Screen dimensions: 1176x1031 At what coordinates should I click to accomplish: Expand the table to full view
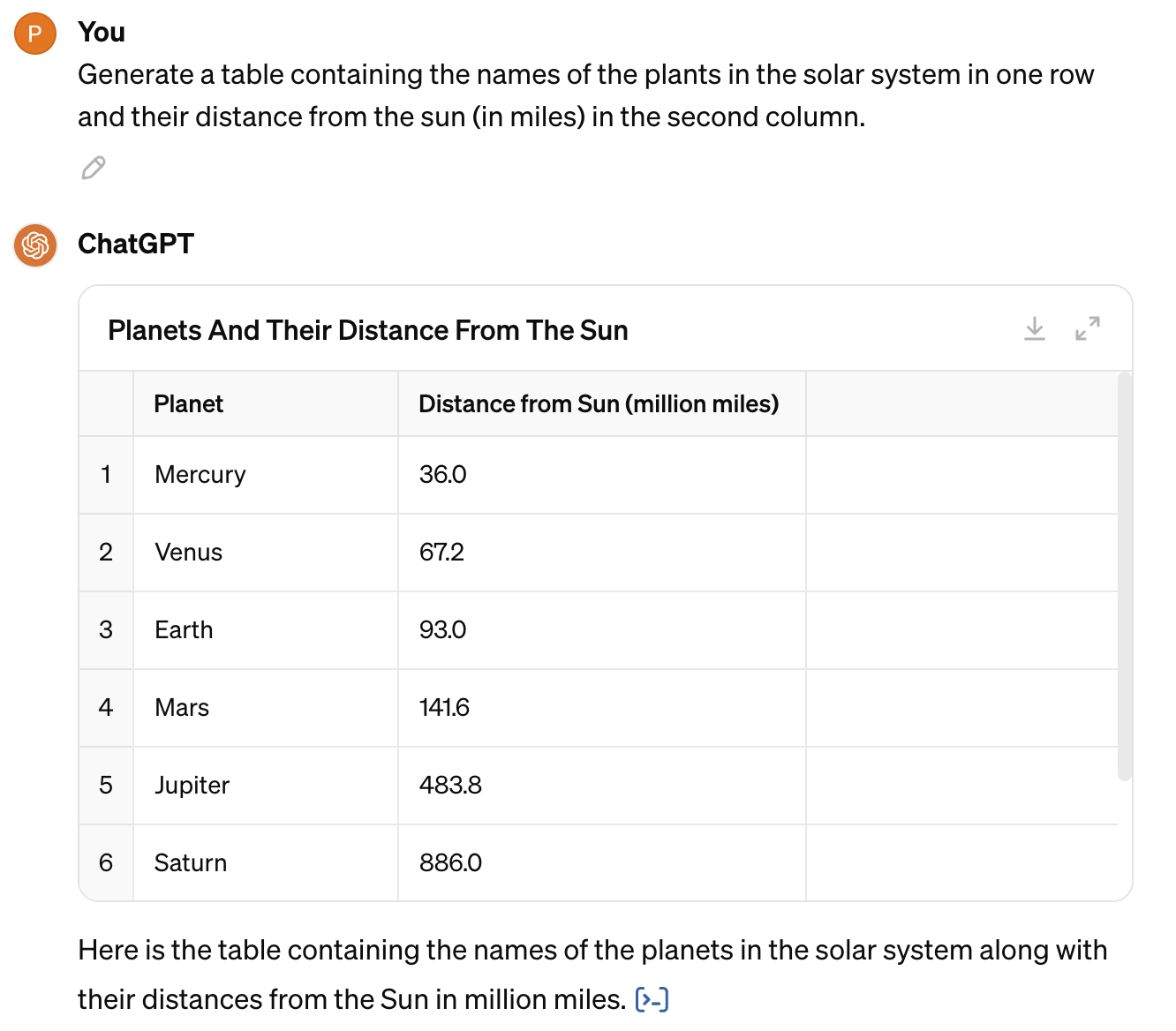1088,329
